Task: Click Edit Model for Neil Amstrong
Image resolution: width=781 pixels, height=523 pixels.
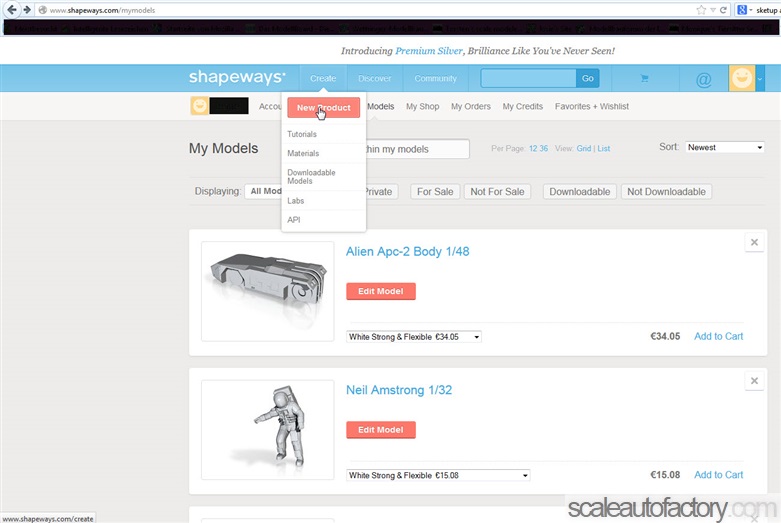Action: click(381, 430)
